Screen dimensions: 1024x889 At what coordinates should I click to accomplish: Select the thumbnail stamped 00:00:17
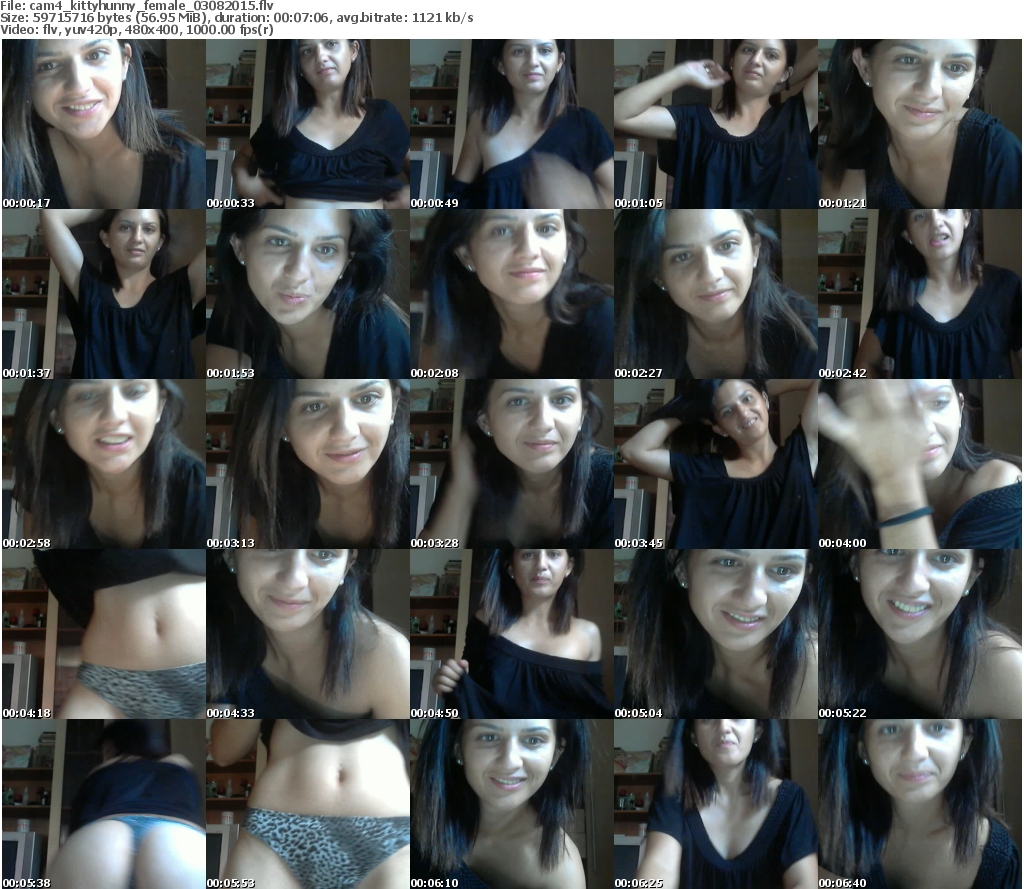(104, 124)
